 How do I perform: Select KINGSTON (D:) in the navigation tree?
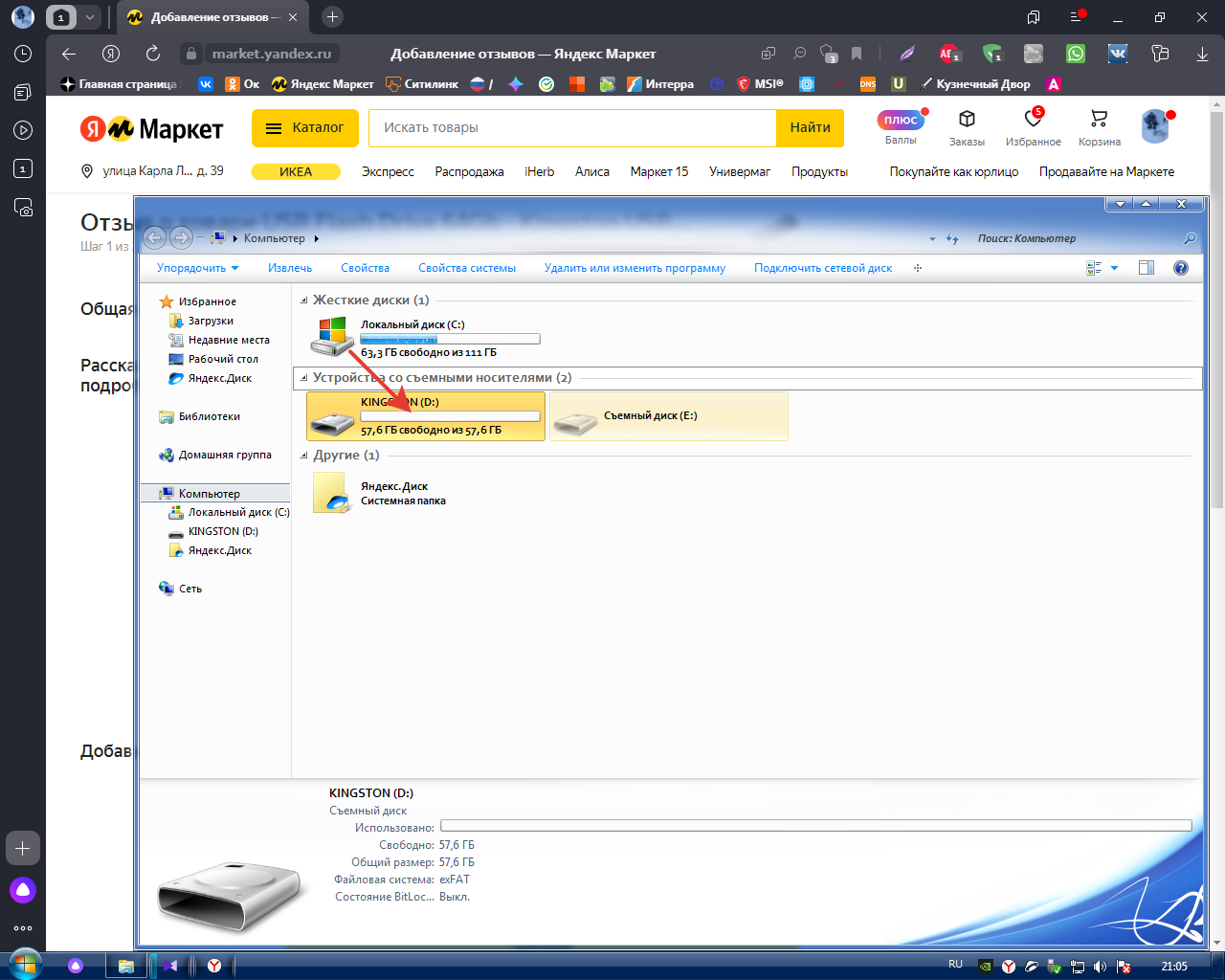223,531
